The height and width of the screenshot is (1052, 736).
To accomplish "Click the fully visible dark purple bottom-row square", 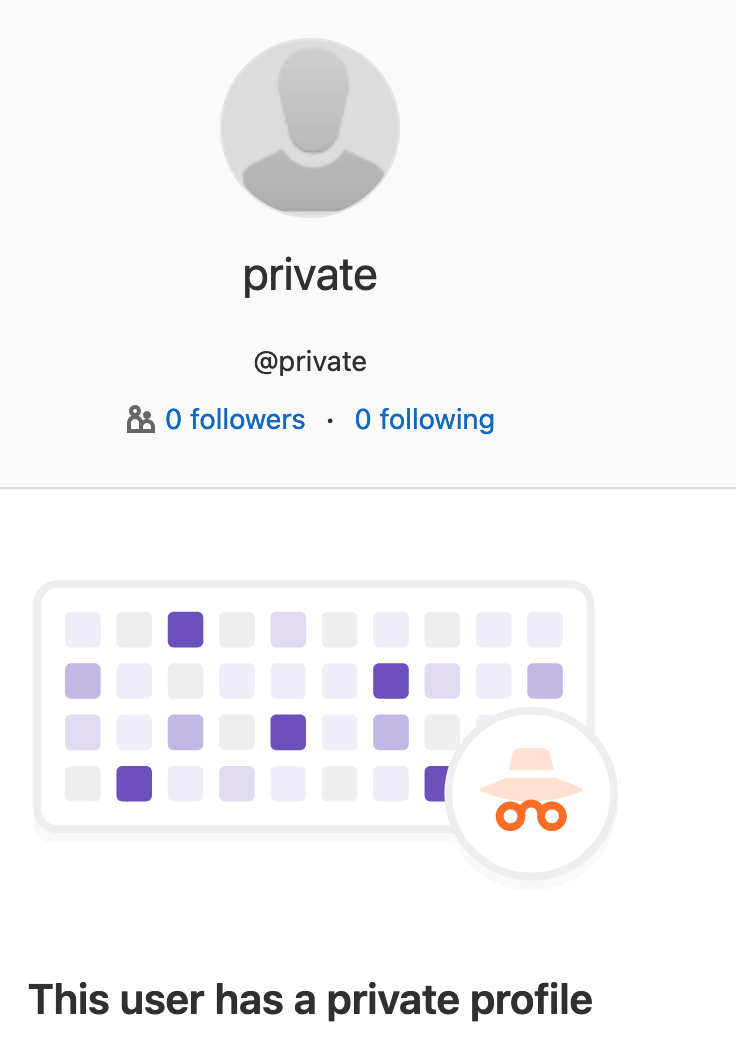I will pyautogui.click(x=134, y=784).
